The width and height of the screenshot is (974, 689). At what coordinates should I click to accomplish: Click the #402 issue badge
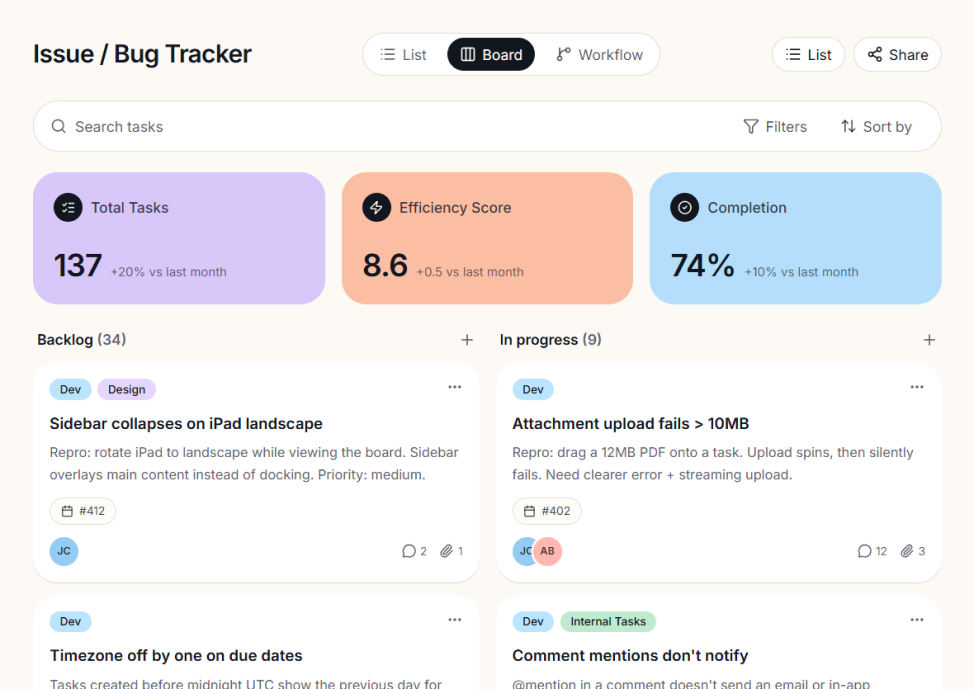point(547,511)
